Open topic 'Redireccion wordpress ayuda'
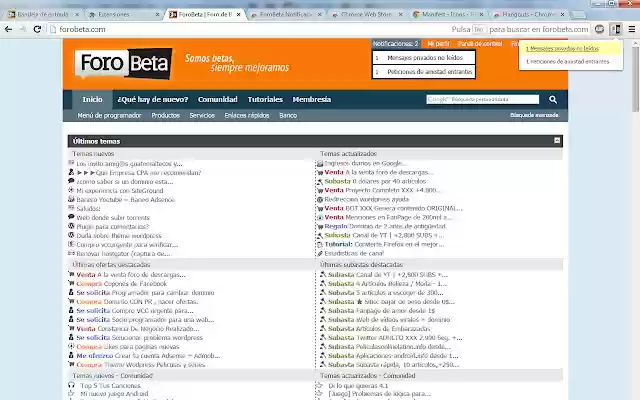Screen dimensions: 640x400 click(367, 199)
